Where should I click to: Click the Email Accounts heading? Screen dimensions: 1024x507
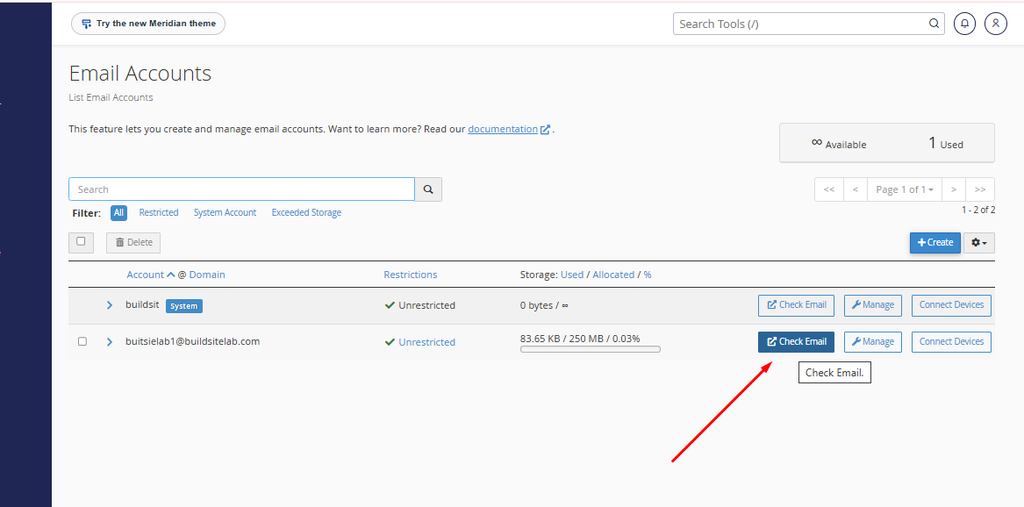(140, 73)
